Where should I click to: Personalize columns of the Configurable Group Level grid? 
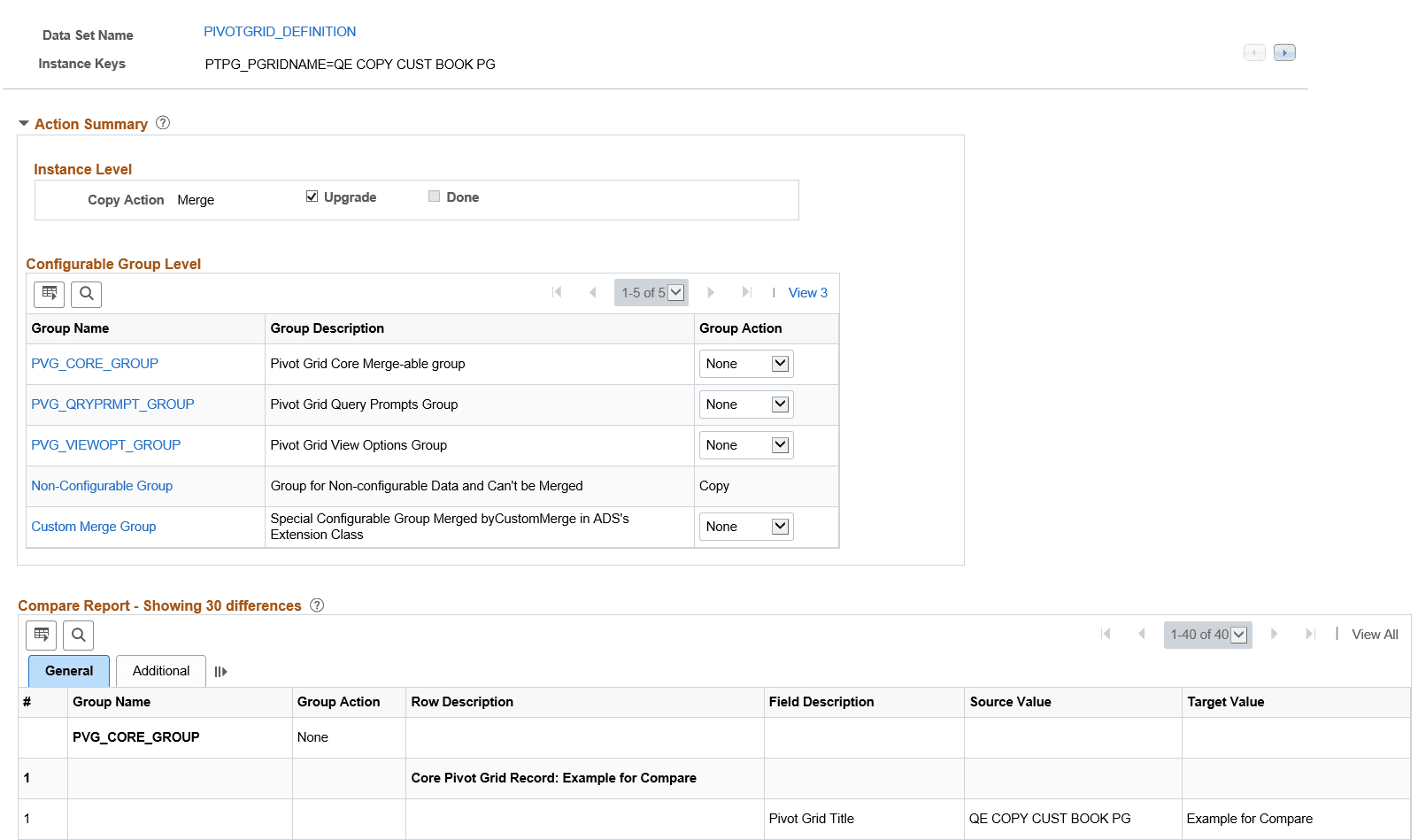(49, 294)
